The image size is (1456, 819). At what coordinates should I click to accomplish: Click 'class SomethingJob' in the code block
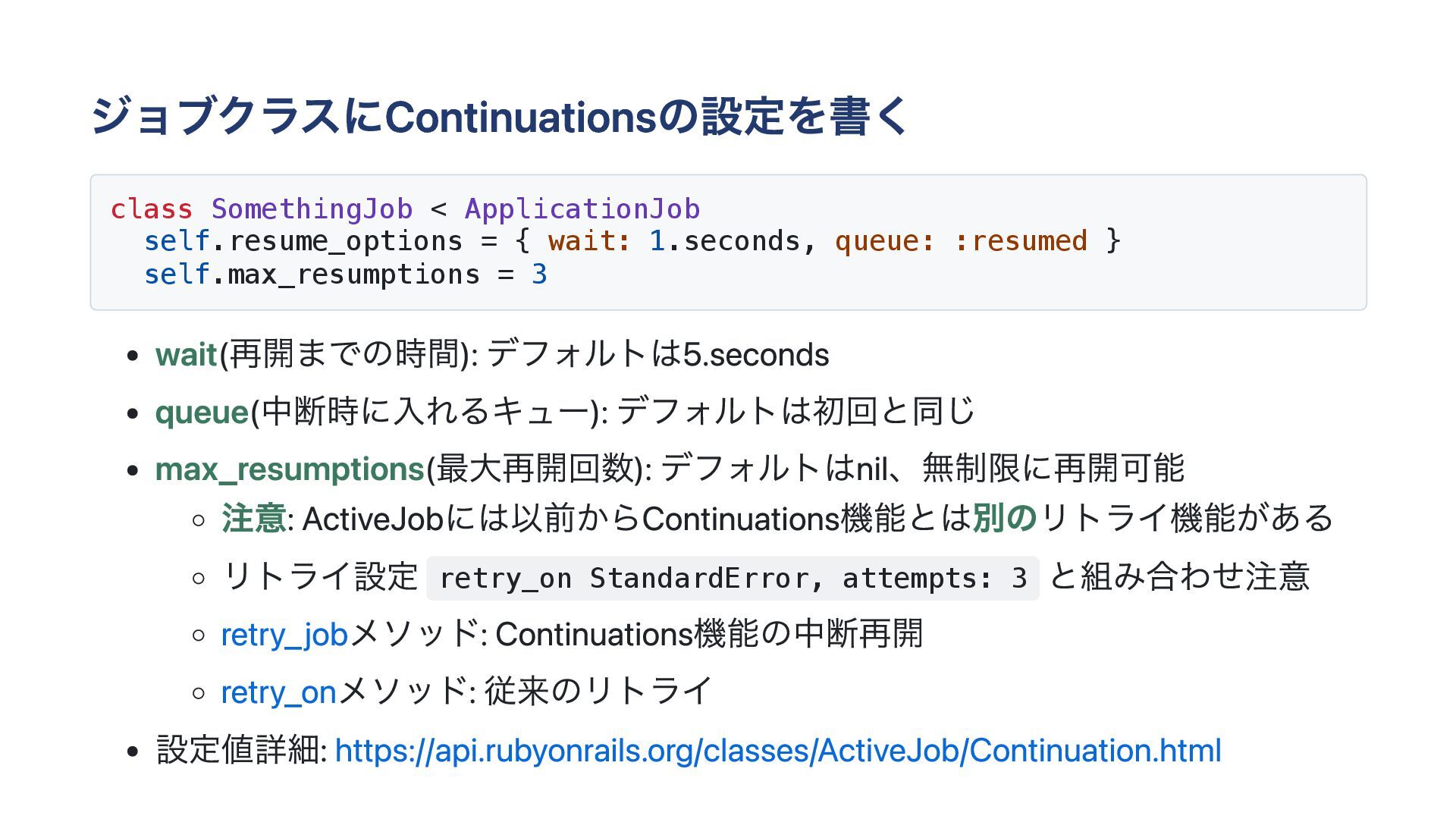coord(262,209)
